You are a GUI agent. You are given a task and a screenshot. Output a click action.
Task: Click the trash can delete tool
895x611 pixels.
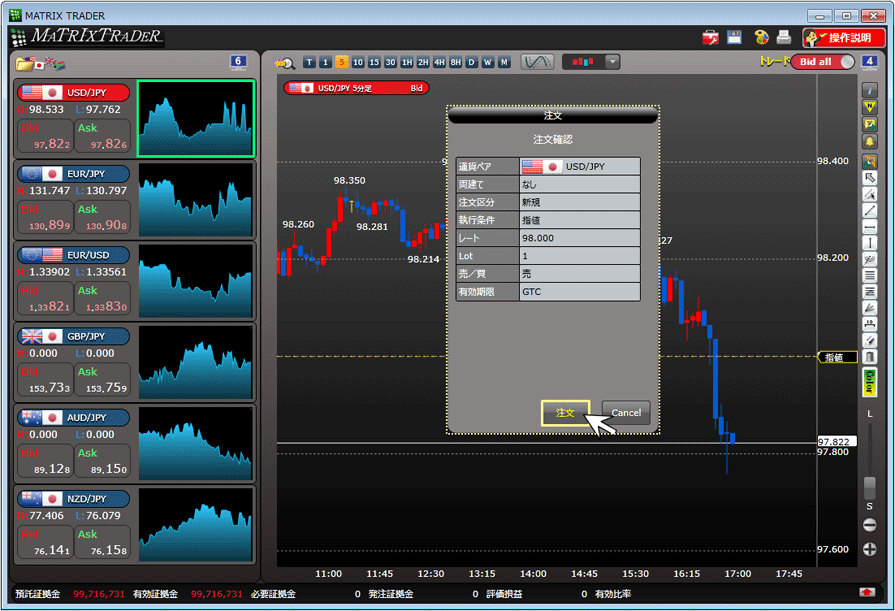[x=869, y=357]
